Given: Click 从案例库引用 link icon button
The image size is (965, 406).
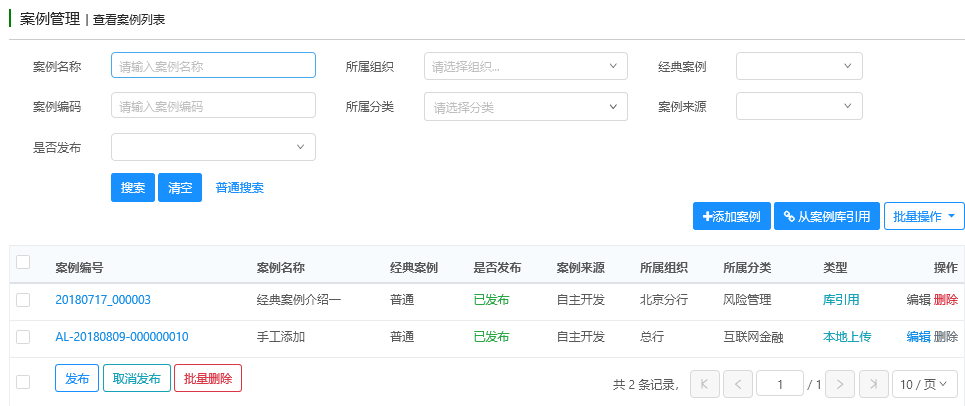Looking at the screenshot, I should tap(826, 216).
